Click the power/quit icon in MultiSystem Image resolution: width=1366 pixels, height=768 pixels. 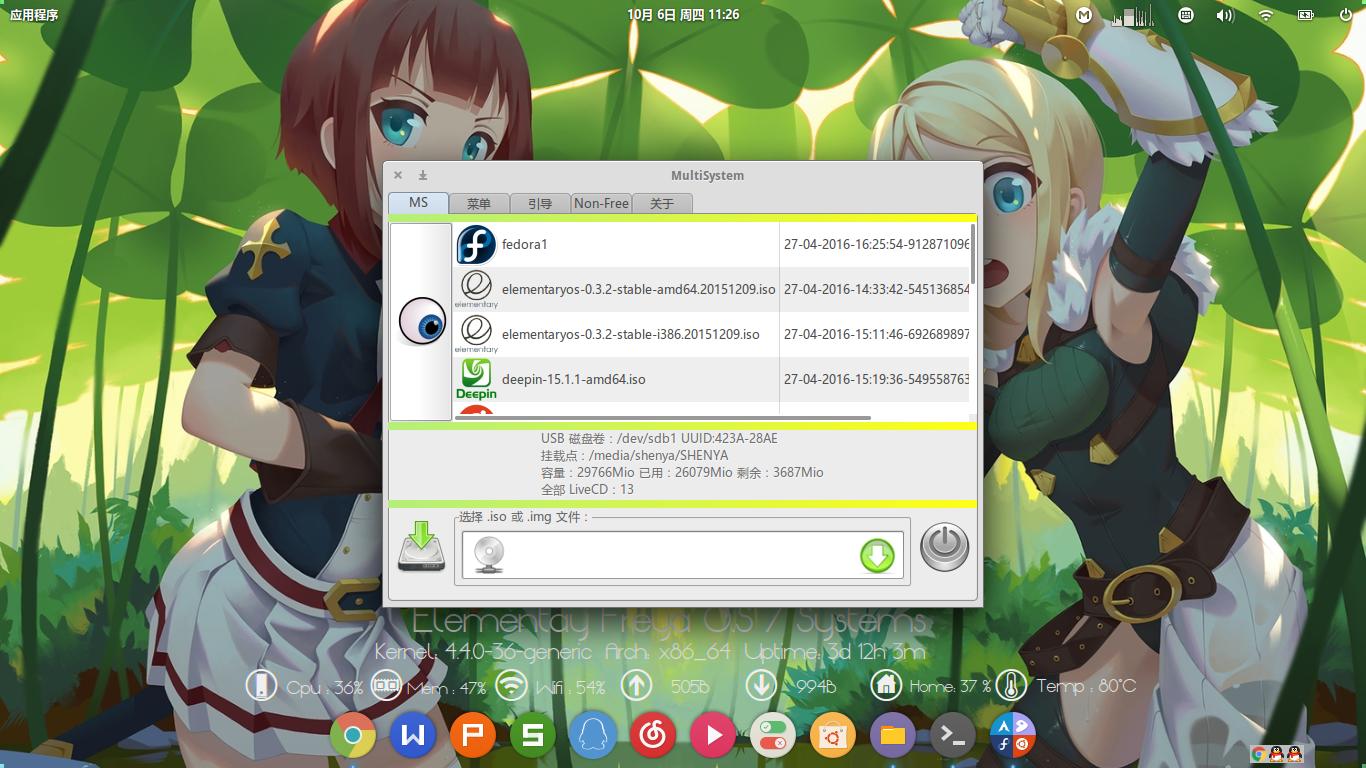point(943,547)
